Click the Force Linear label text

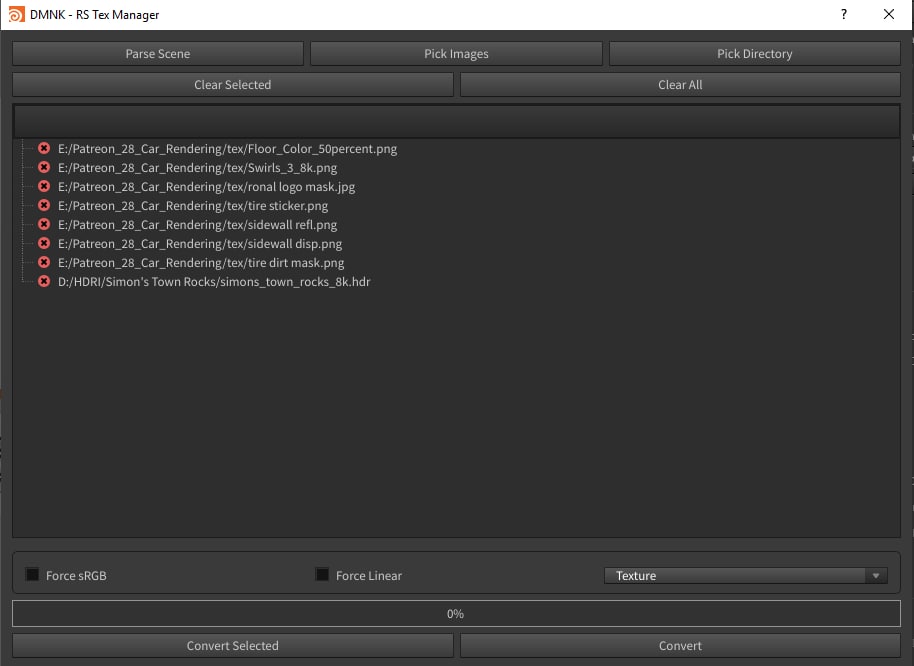click(x=369, y=576)
